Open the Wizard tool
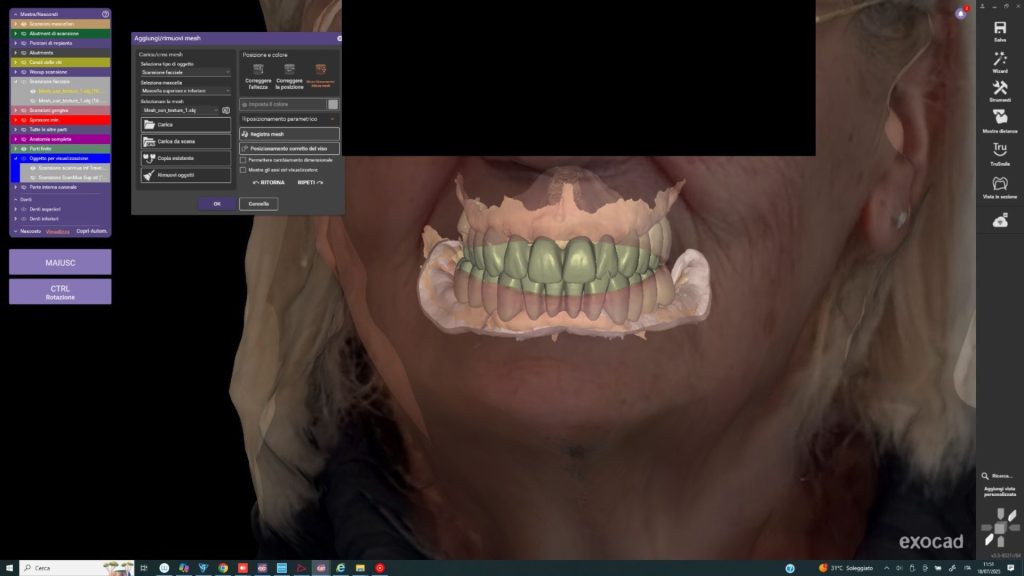1024x576 pixels. pyautogui.click(x=999, y=61)
